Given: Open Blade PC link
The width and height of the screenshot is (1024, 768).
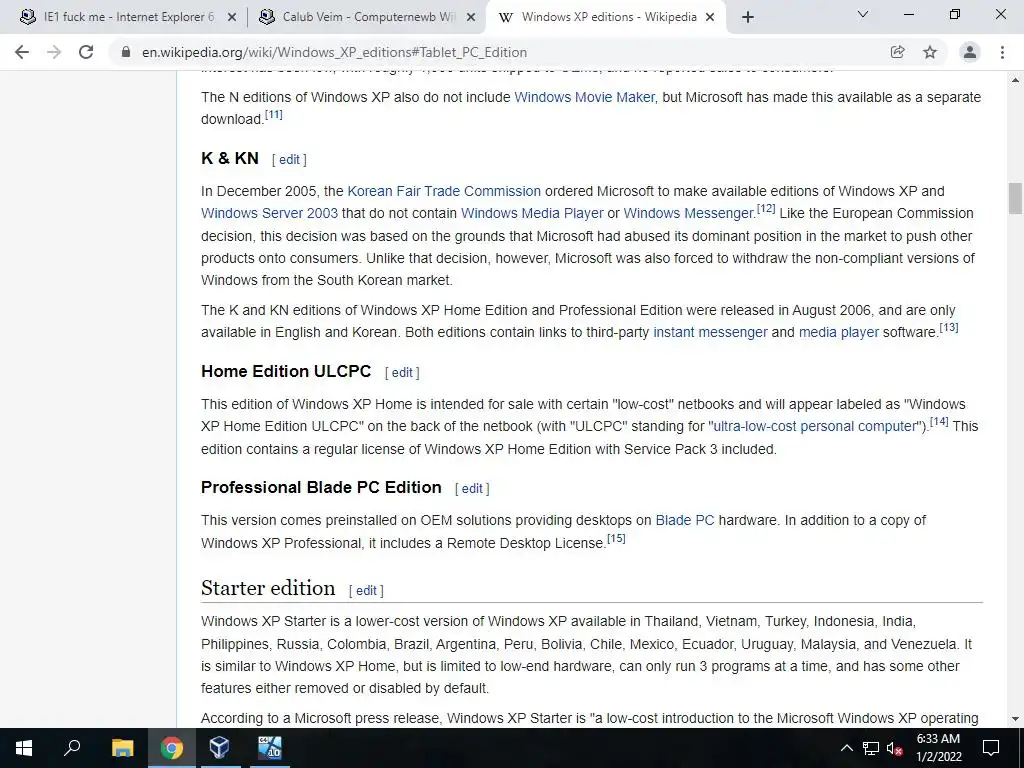Looking at the screenshot, I should click(685, 520).
